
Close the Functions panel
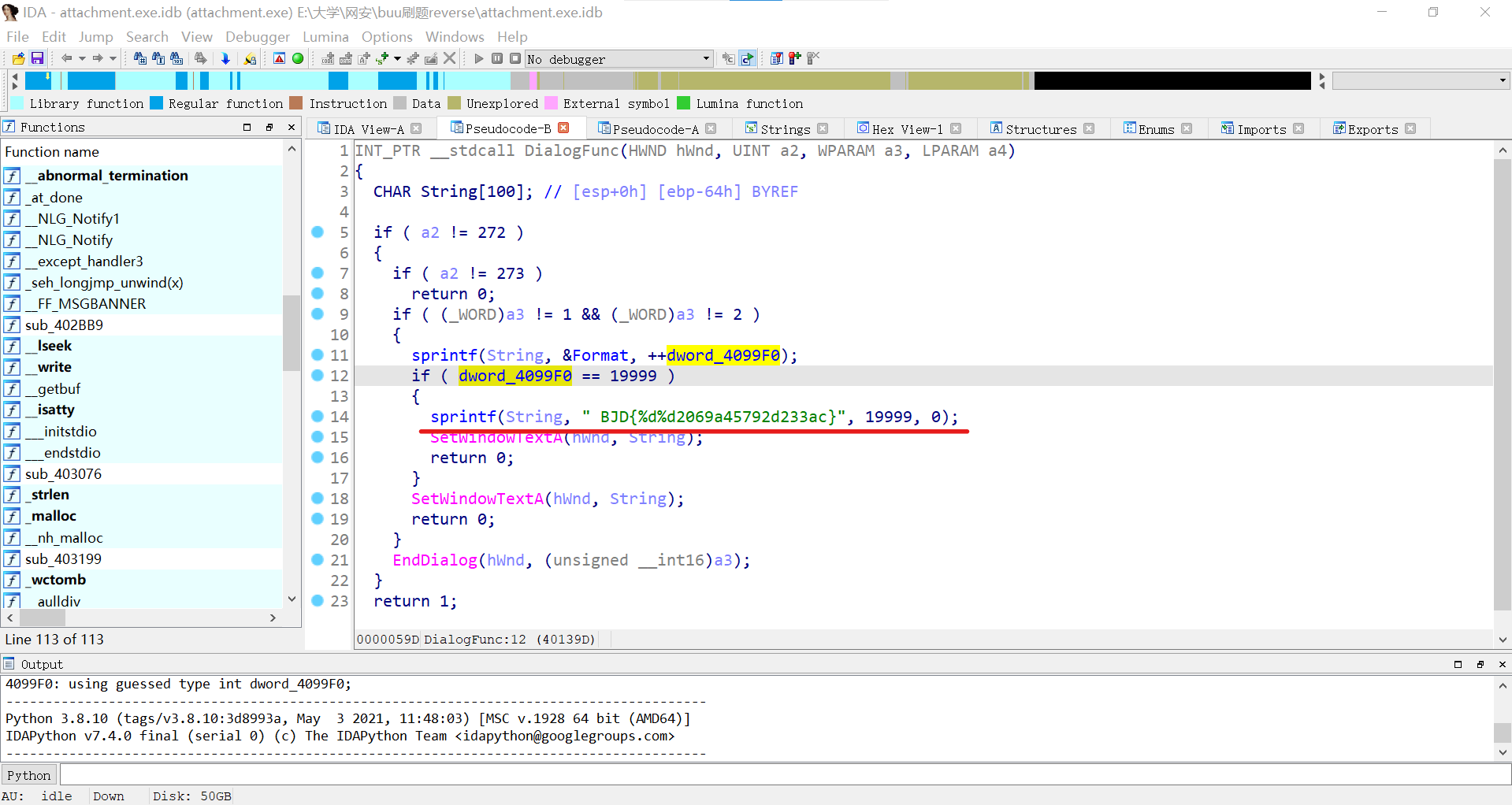click(x=292, y=127)
